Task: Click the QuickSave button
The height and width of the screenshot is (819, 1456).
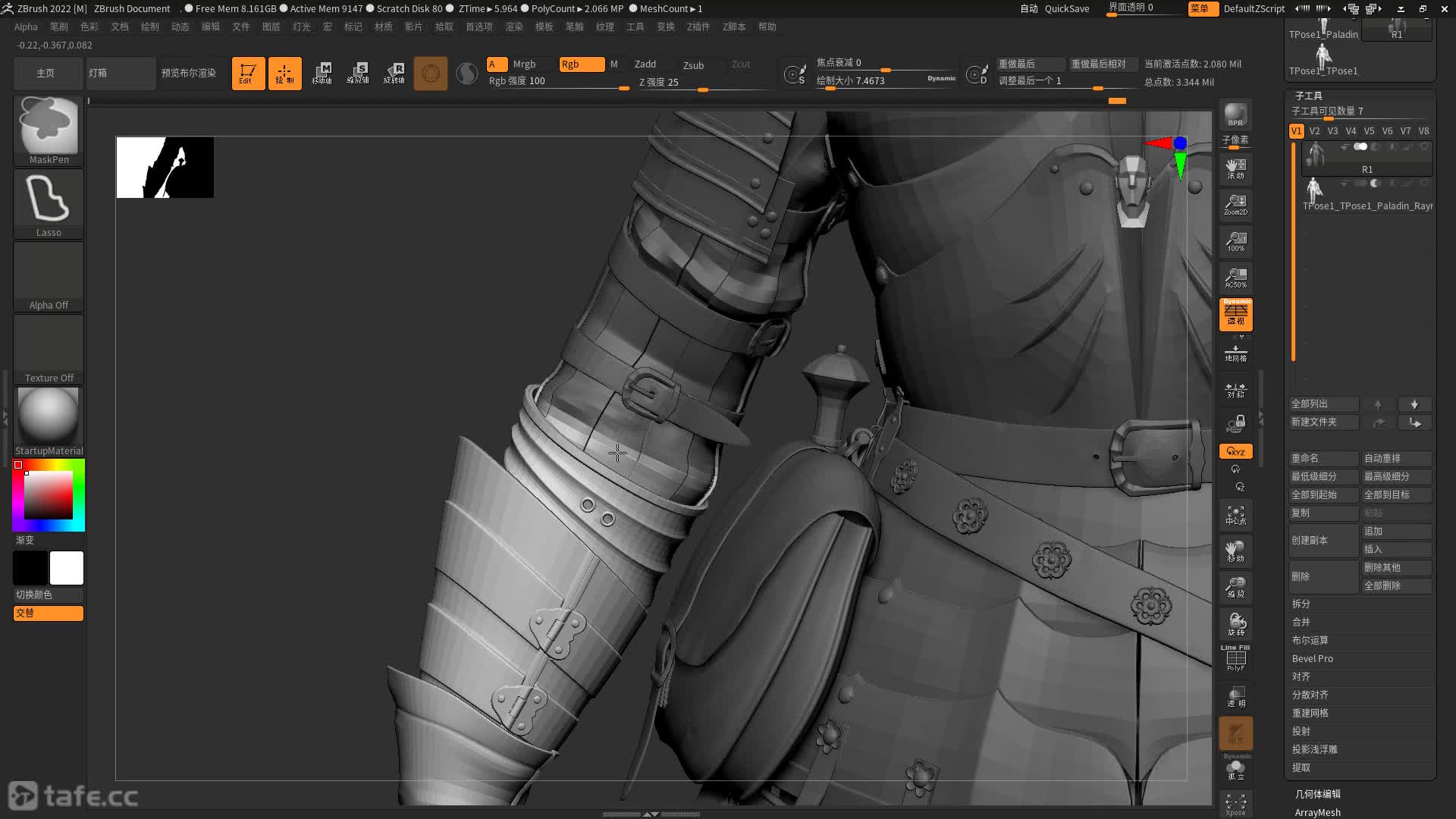Action: 1067,8
